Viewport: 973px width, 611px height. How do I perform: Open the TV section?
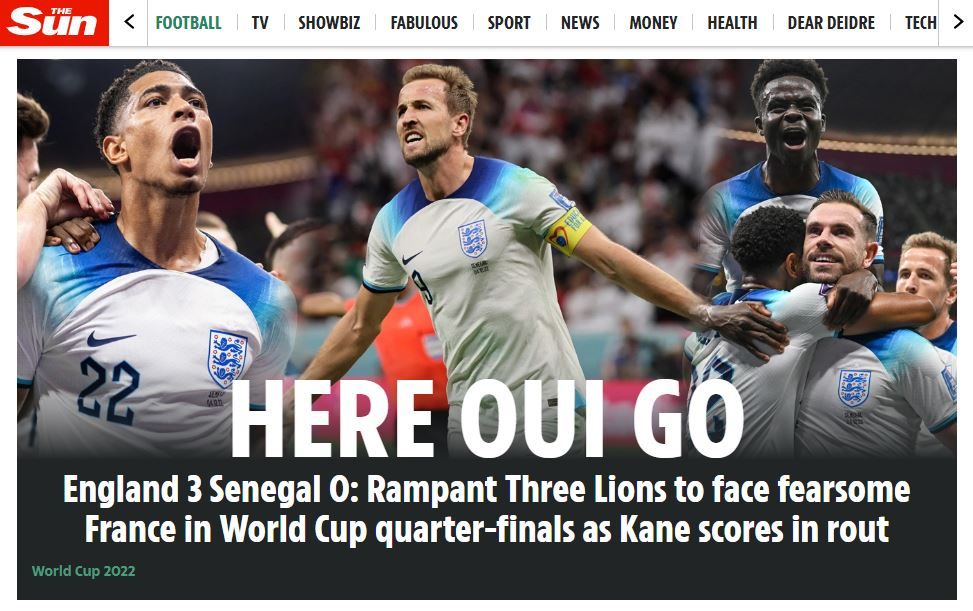260,23
